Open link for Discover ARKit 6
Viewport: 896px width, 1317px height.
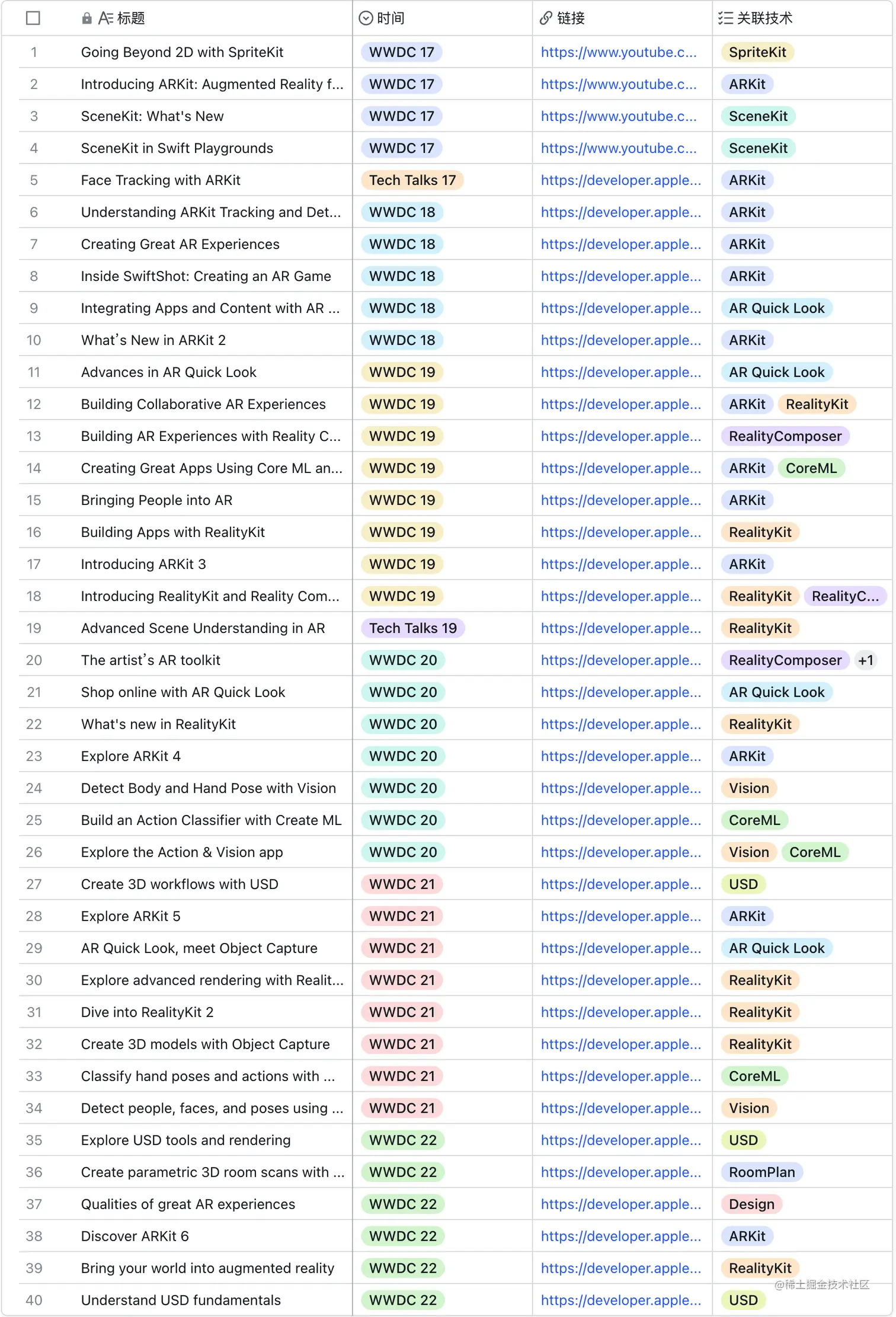[x=621, y=1236]
